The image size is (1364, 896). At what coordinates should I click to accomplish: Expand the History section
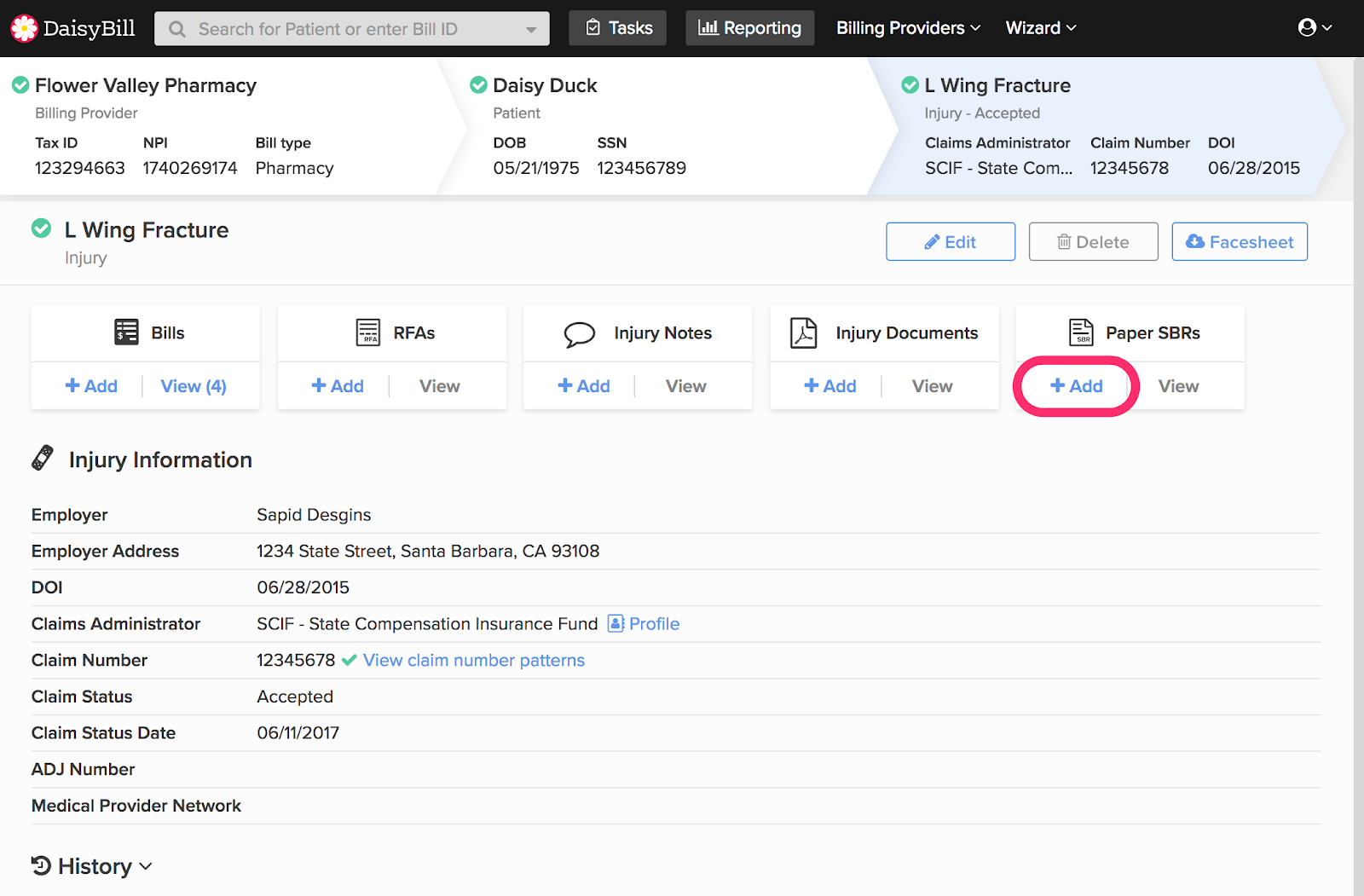(x=92, y=866)
